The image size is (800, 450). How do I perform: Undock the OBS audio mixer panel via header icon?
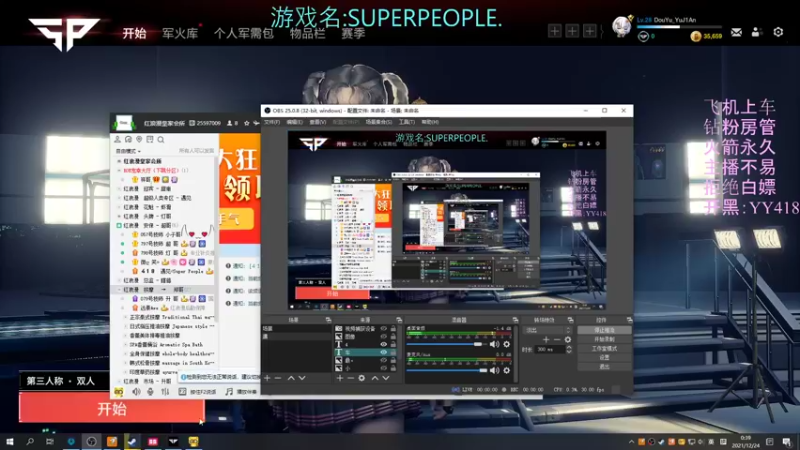tap(515, 320)
